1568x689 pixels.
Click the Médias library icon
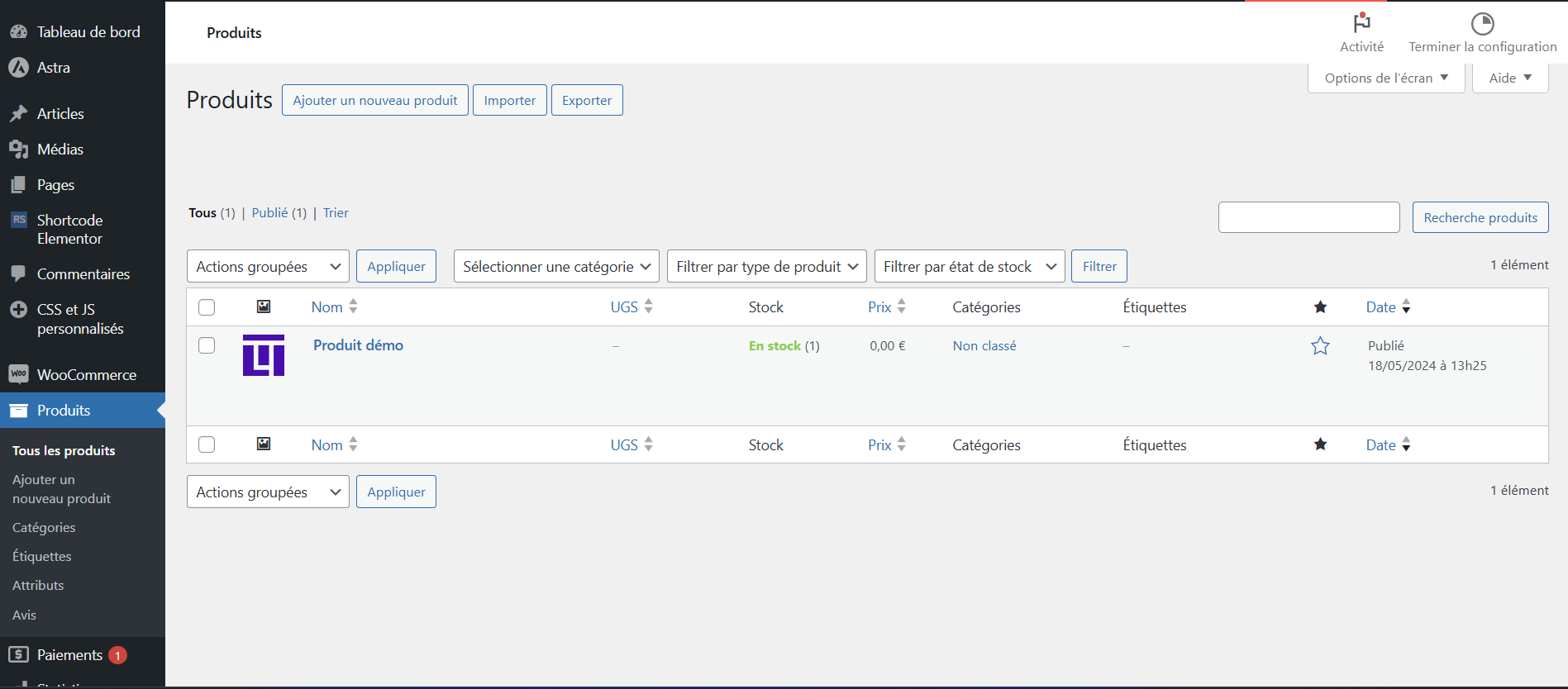click(x=18, y=150)
